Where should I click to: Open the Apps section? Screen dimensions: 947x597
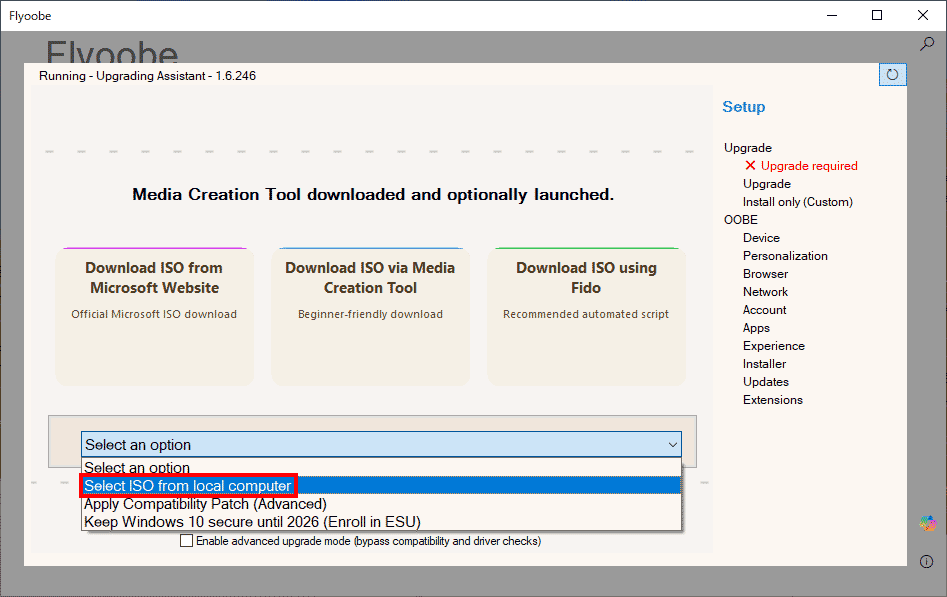pos(756,328)
